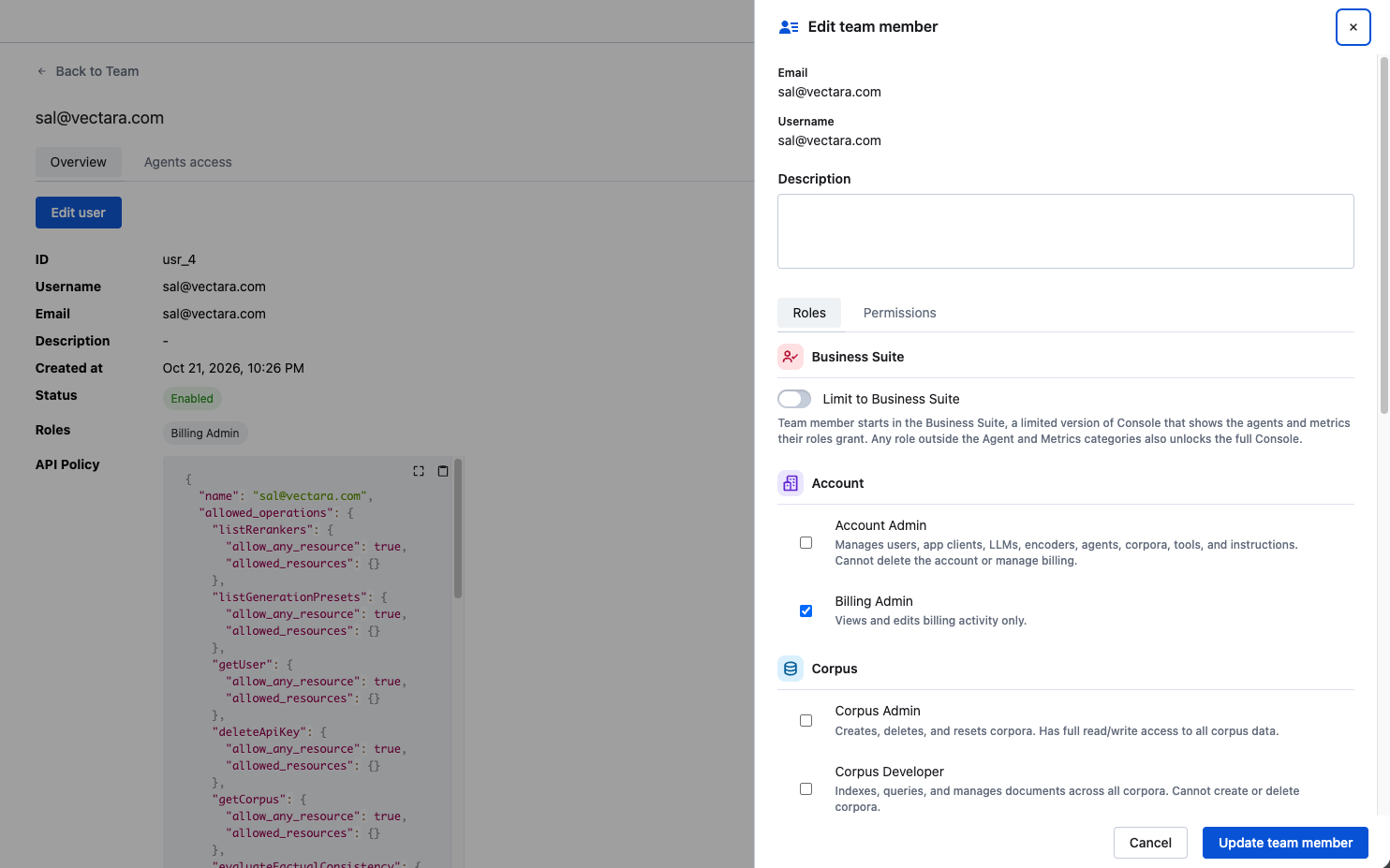Screen dimensions: 1390x868
Task: Expand the API Policy code to fullscreen
Action: click(419, 471)
